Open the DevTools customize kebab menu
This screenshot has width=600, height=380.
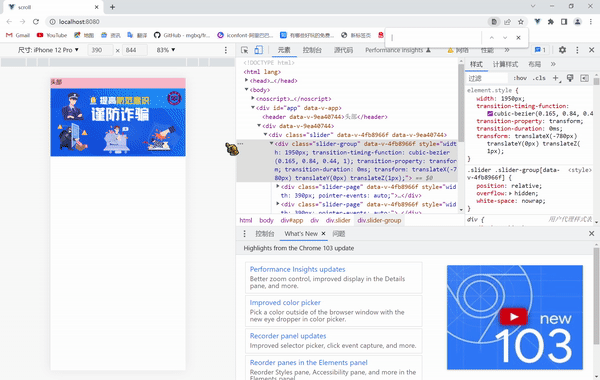(x=577, y=50)
